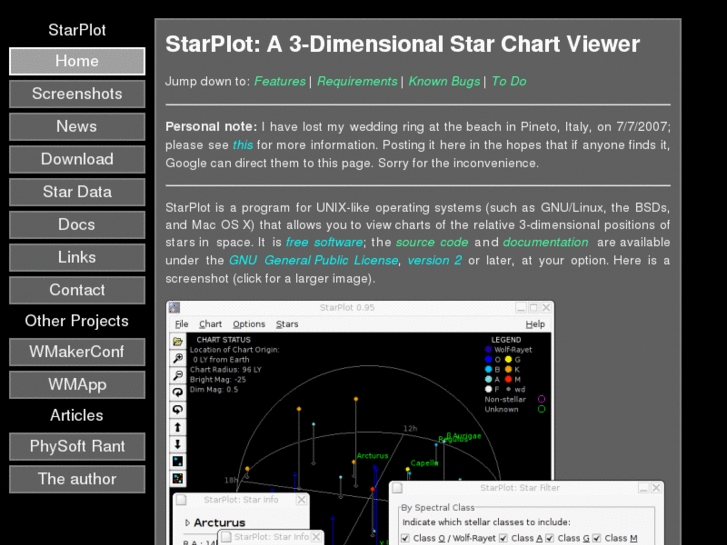
Task: Open the version 2 link
Action: click(434, 260)
